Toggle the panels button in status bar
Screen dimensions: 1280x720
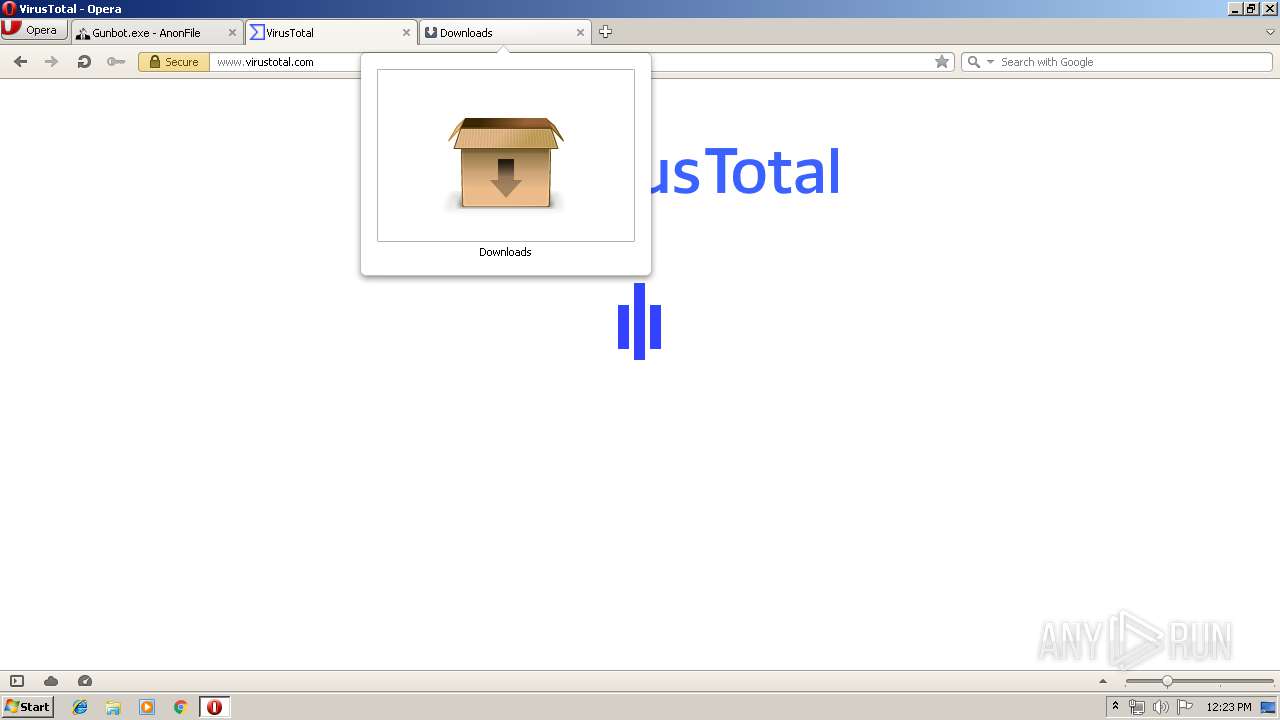click(17, 681)
